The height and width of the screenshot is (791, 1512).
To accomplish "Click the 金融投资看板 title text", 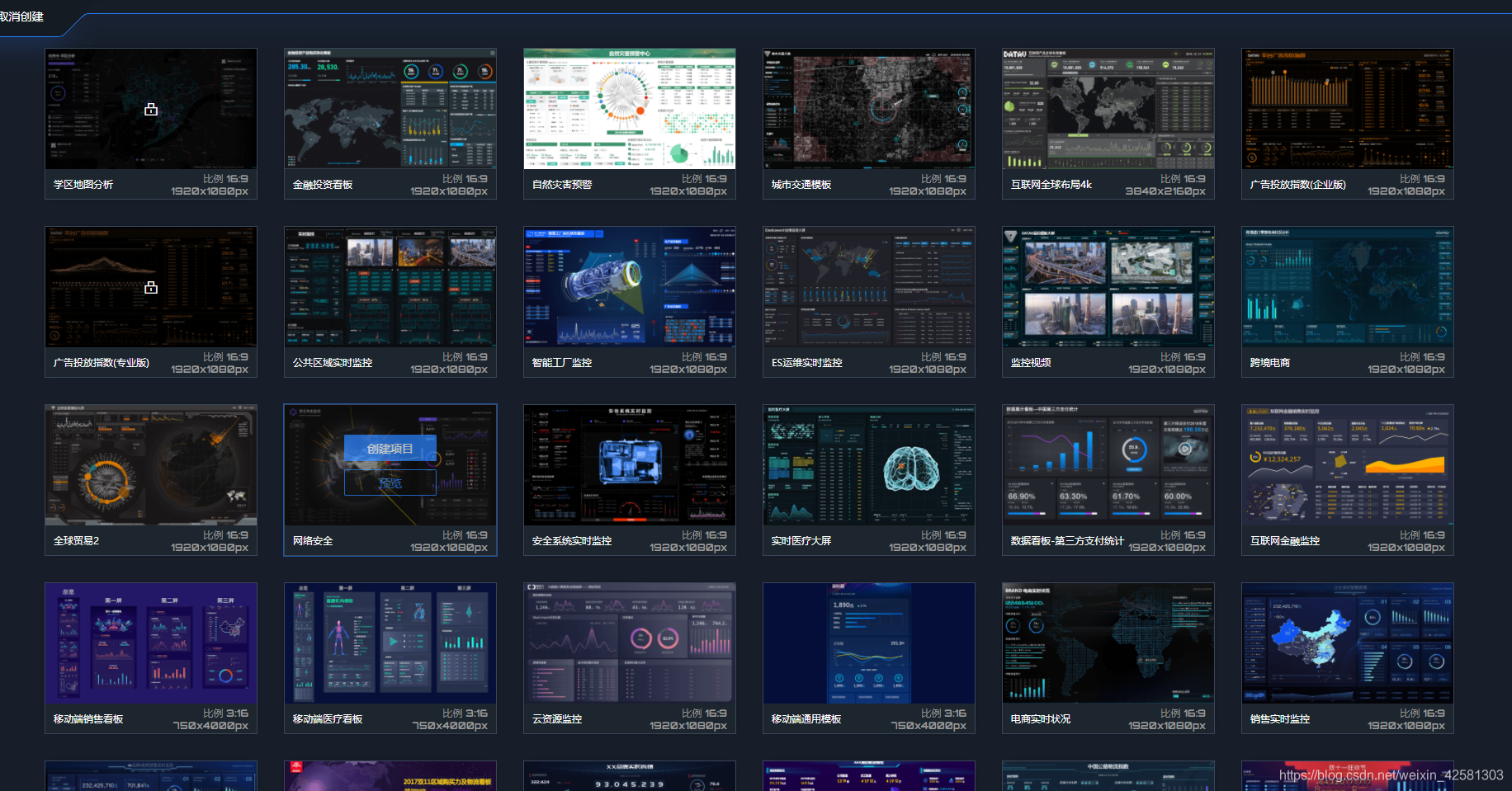I will click(323, 185).
